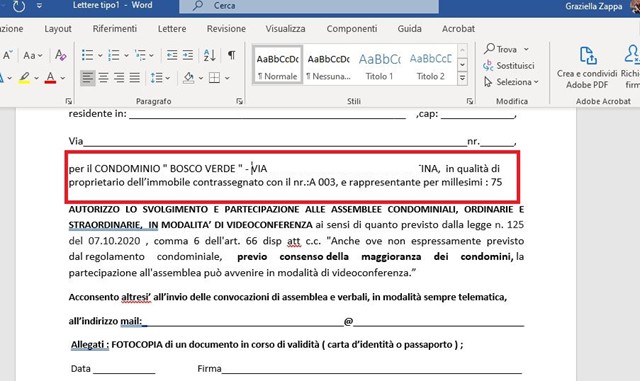Sort text alphabetically A to Z
This screenshot has width=640, height=381.
(209, 55)
